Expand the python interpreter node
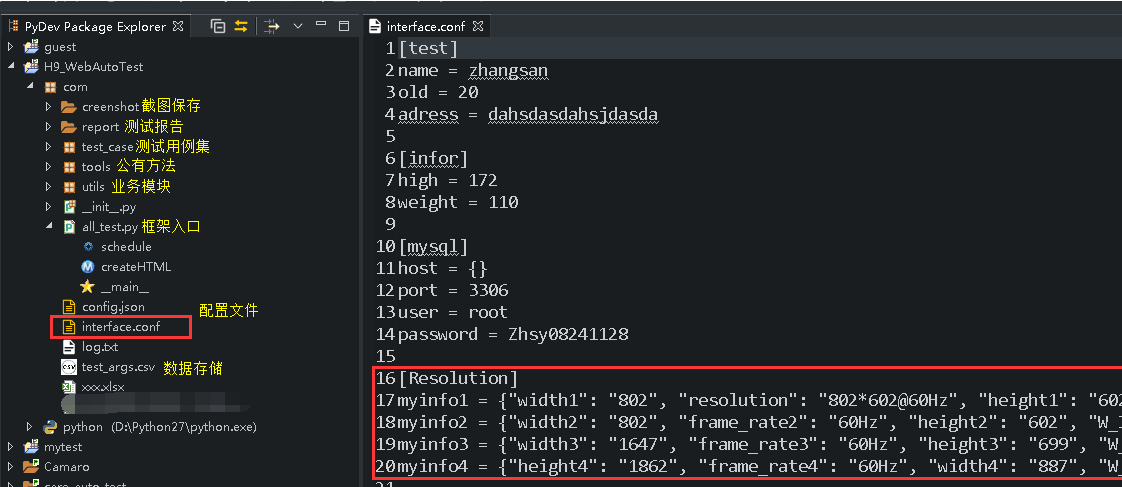Viewport: 1122px width, 487px height. click(29, 427)
